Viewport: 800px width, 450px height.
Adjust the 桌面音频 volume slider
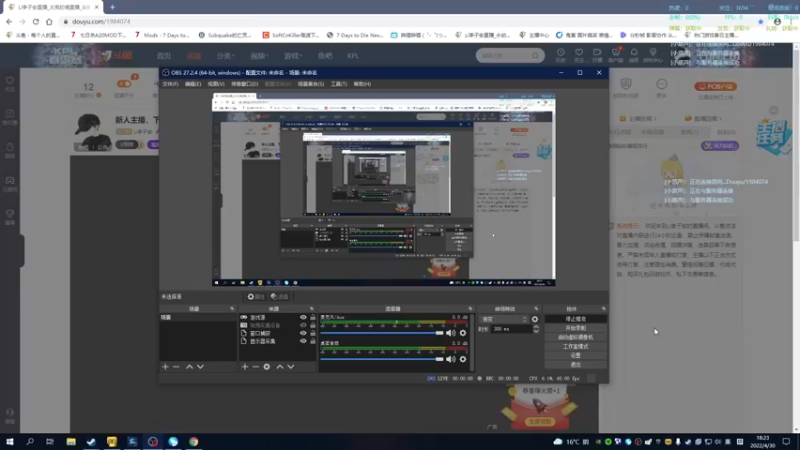pos(382,359)
